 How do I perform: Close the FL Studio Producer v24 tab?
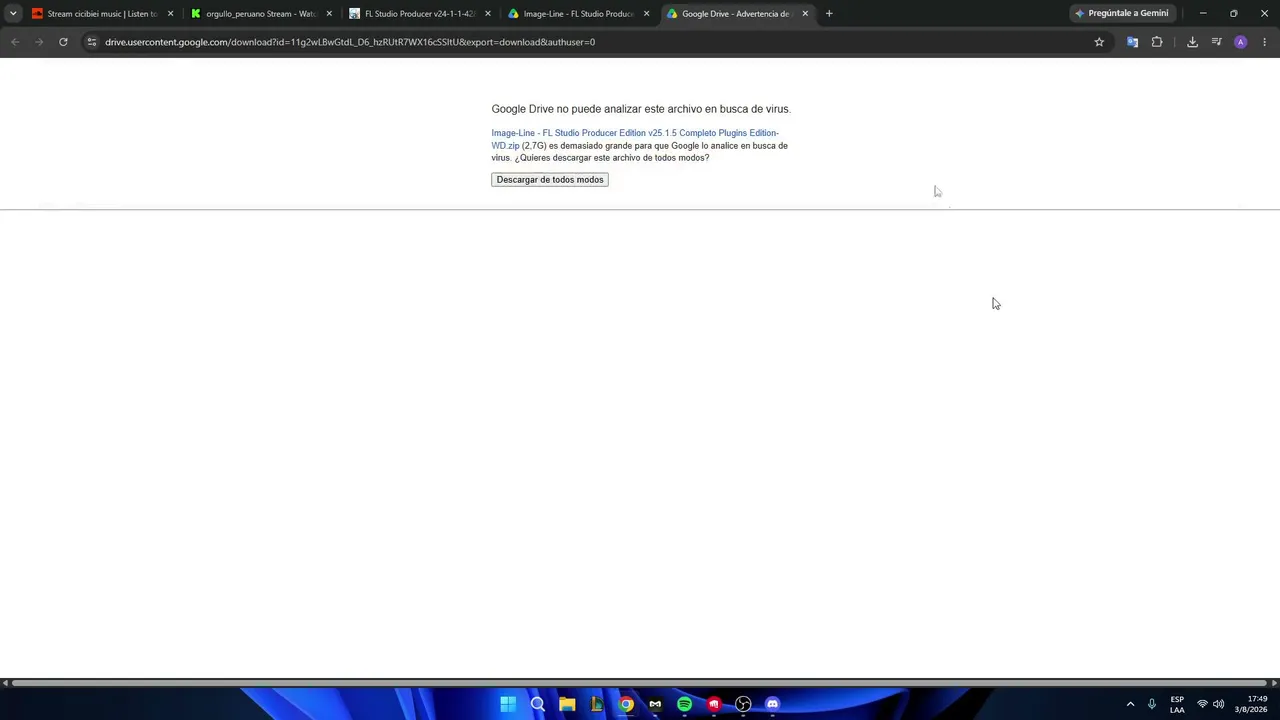488,14
